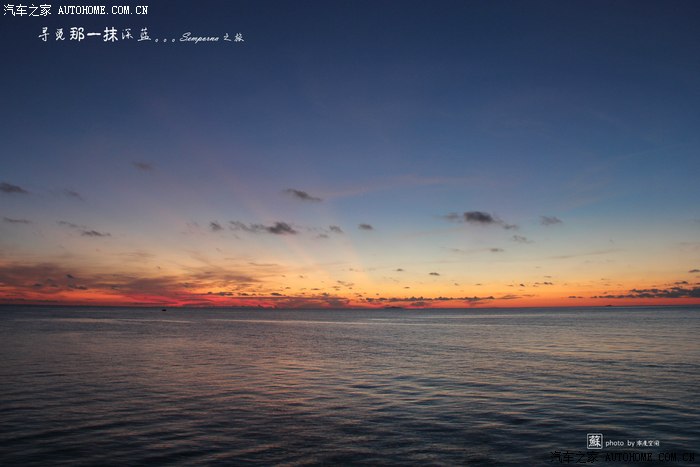Click the square 蘇 seal stamp icon

[594, 441]
